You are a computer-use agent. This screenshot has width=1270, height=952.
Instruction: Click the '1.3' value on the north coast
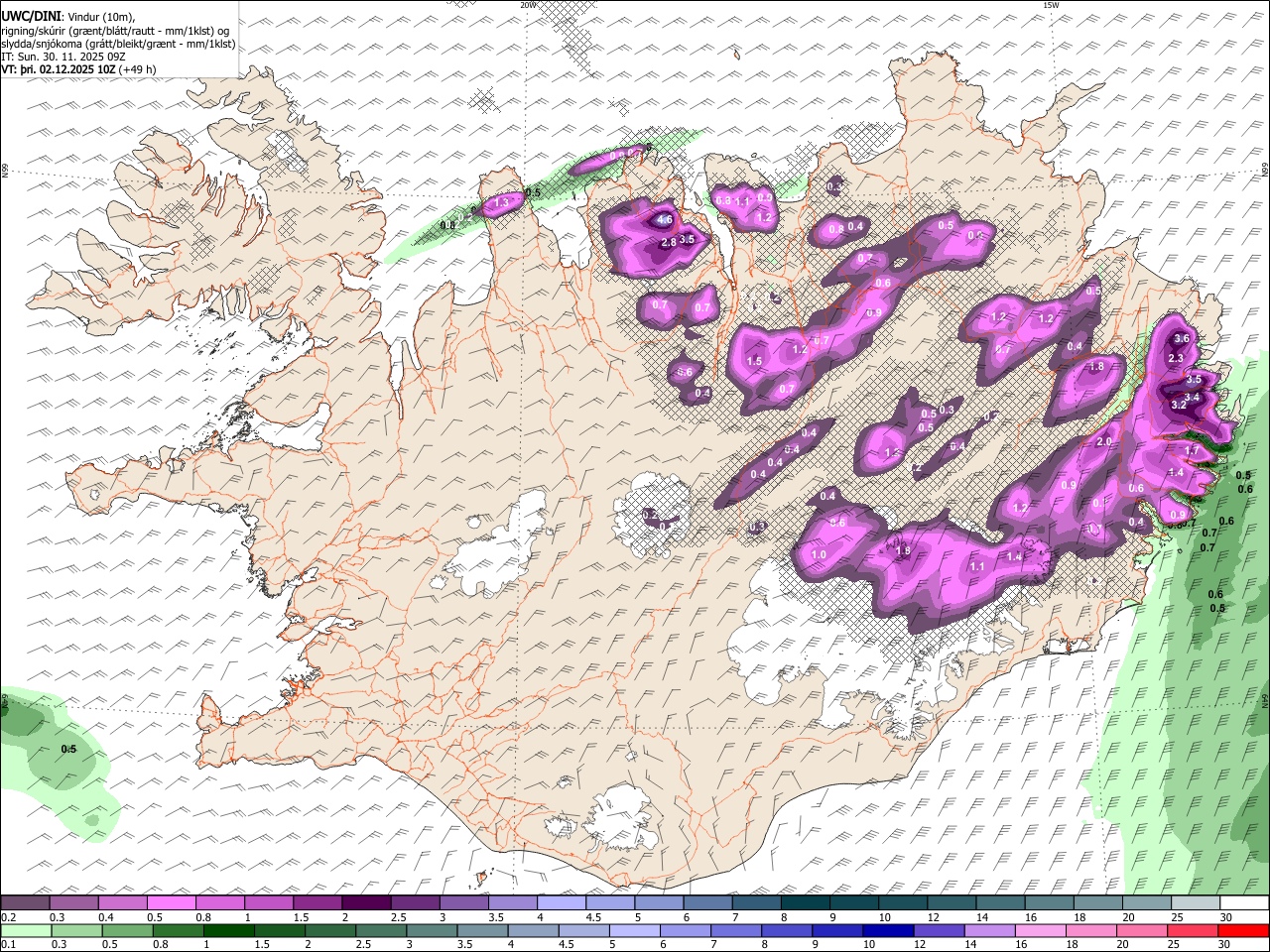[501, 202]
